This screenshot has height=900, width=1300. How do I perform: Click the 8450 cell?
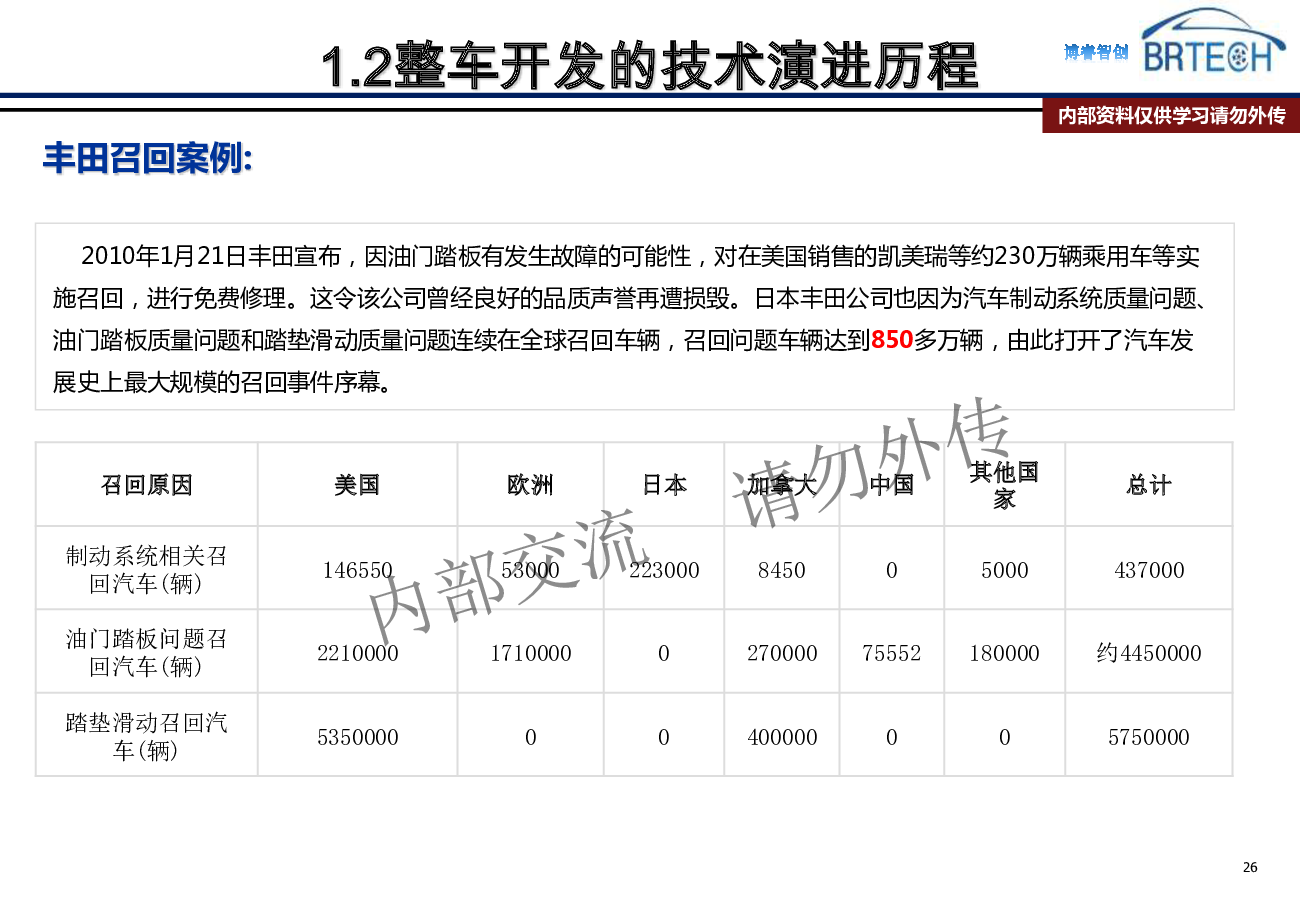781,570
